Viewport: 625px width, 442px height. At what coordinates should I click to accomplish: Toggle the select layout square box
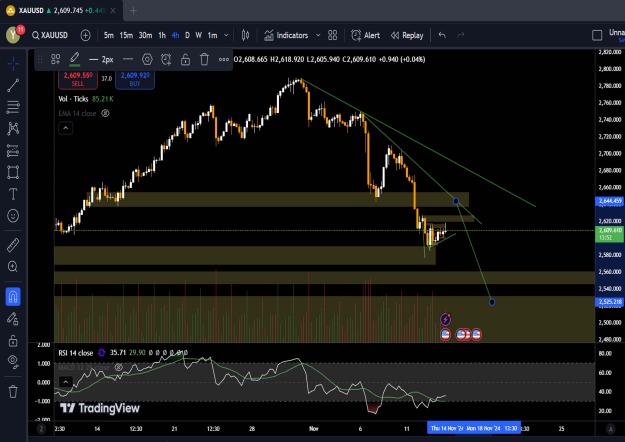(597, 35)
